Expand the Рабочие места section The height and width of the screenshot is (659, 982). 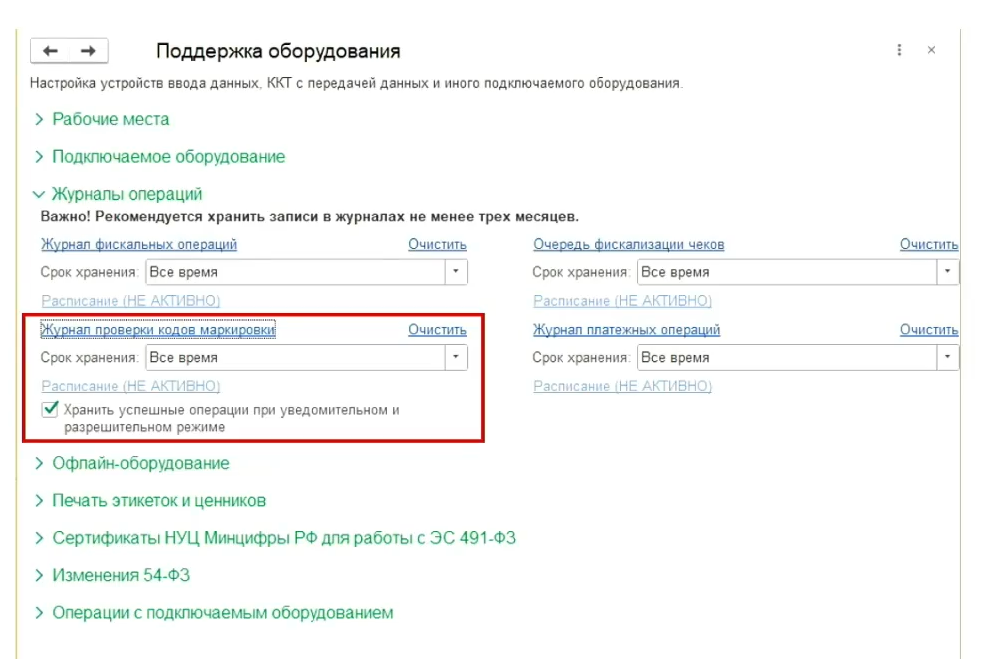(x=110, y=119)
